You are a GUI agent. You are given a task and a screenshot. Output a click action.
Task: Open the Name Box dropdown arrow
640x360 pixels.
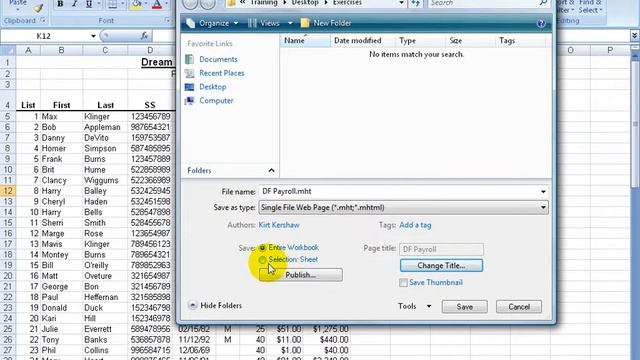point(93,36)
